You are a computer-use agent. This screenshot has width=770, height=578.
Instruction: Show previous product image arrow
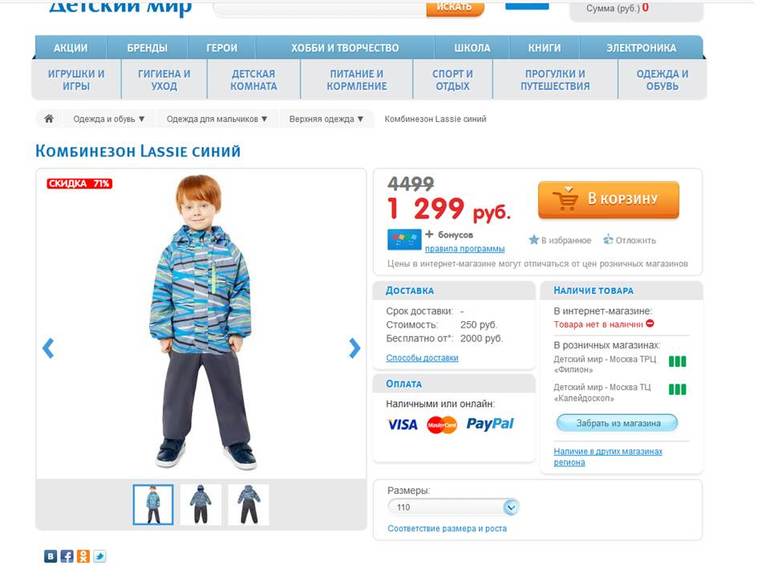48,348
